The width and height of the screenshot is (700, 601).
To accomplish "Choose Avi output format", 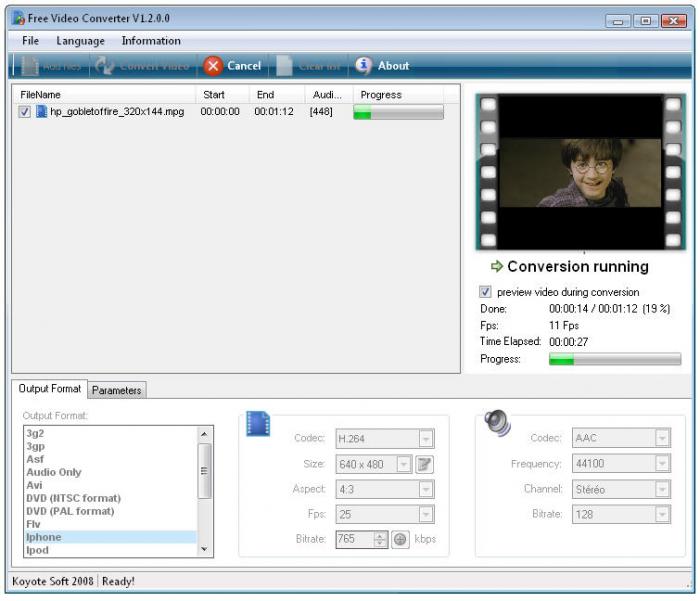I will tap(33, 485).
